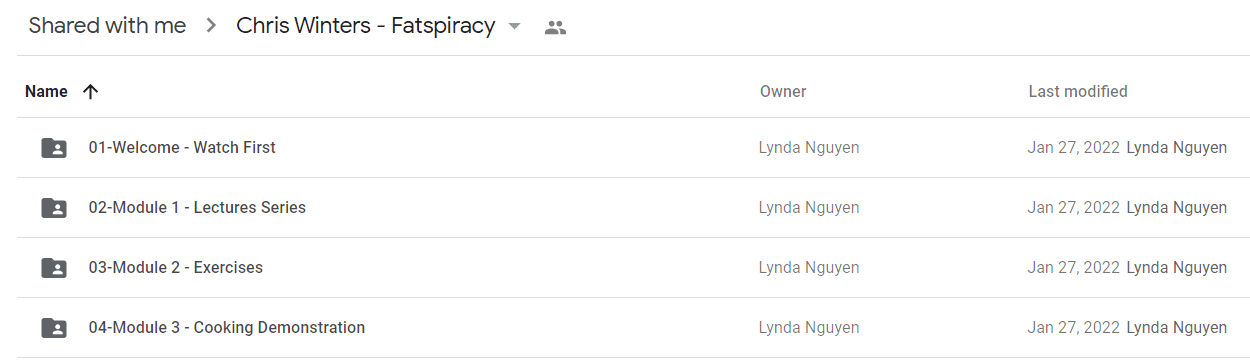Click Lynda Nguyen modifier on 04-Module 3 row

(x=1177, y=328)
